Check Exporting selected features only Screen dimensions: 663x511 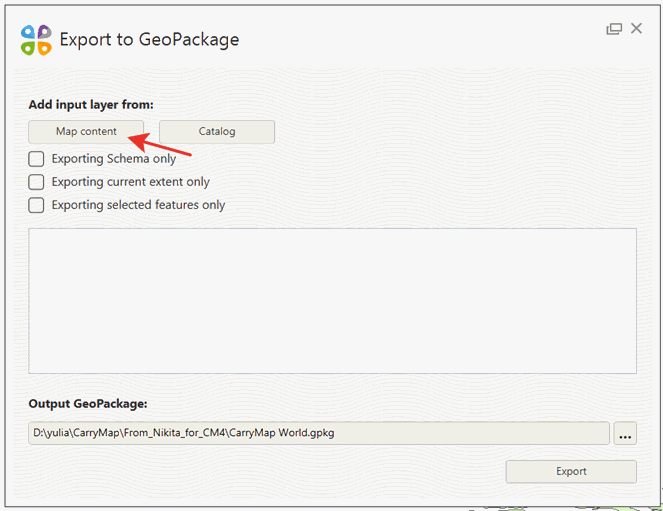(x=36, y=205)
